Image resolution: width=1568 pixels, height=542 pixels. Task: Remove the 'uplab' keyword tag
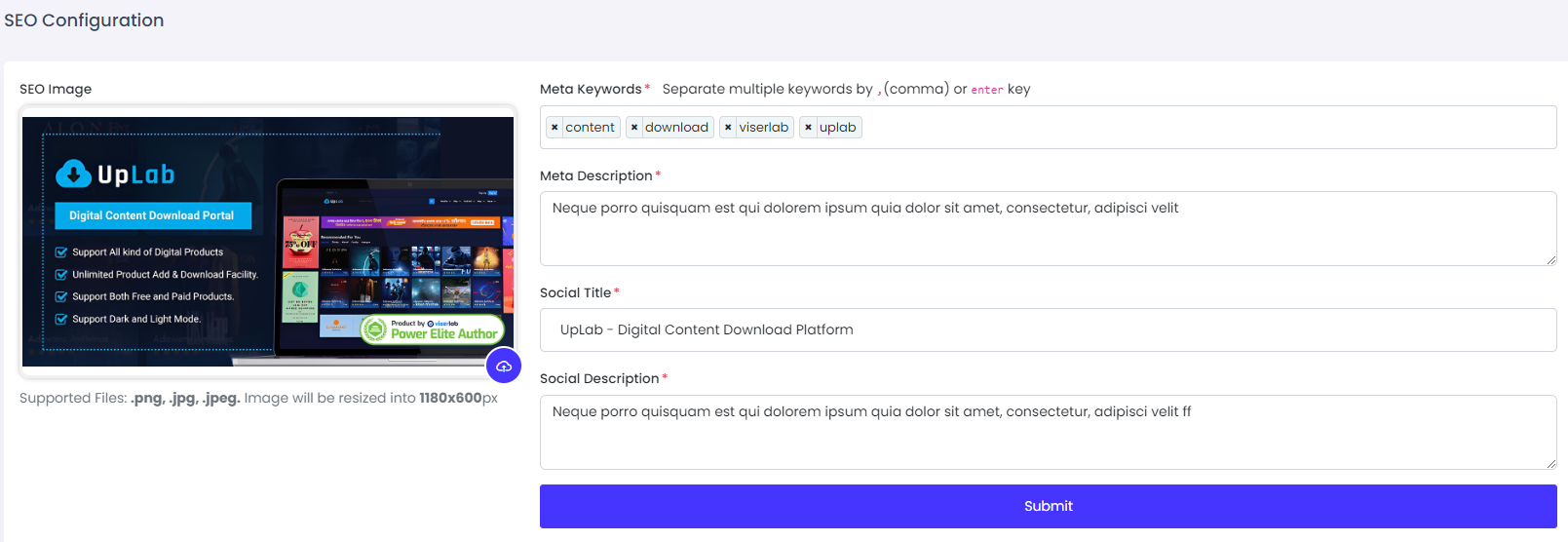pos(808,128)
